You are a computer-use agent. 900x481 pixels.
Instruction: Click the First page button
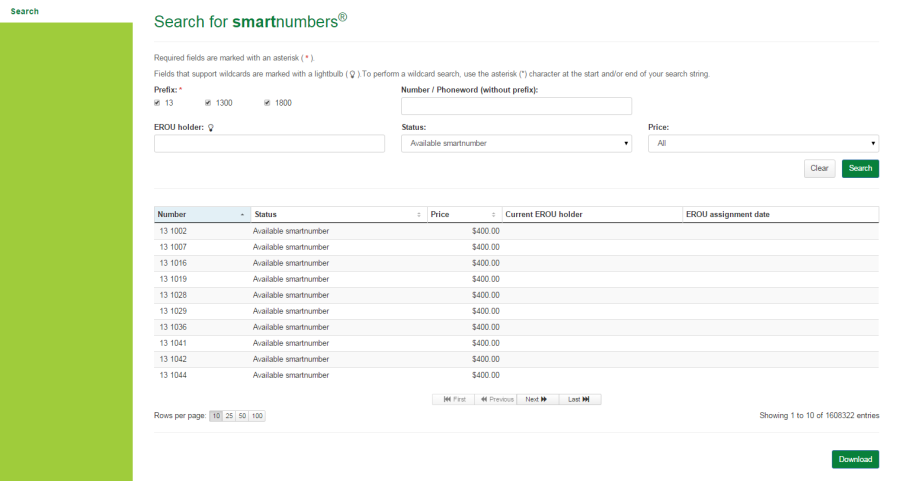click(453, 399)
